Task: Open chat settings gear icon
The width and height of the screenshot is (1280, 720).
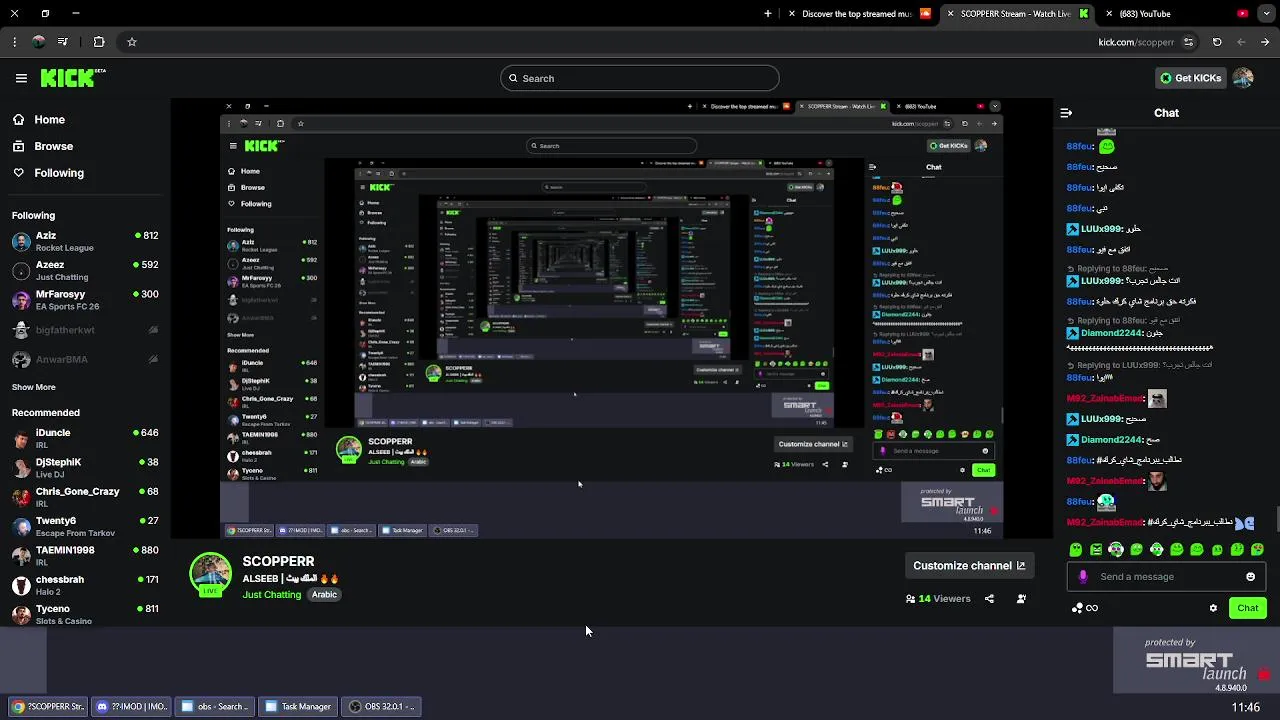Action: [1213, 608]
